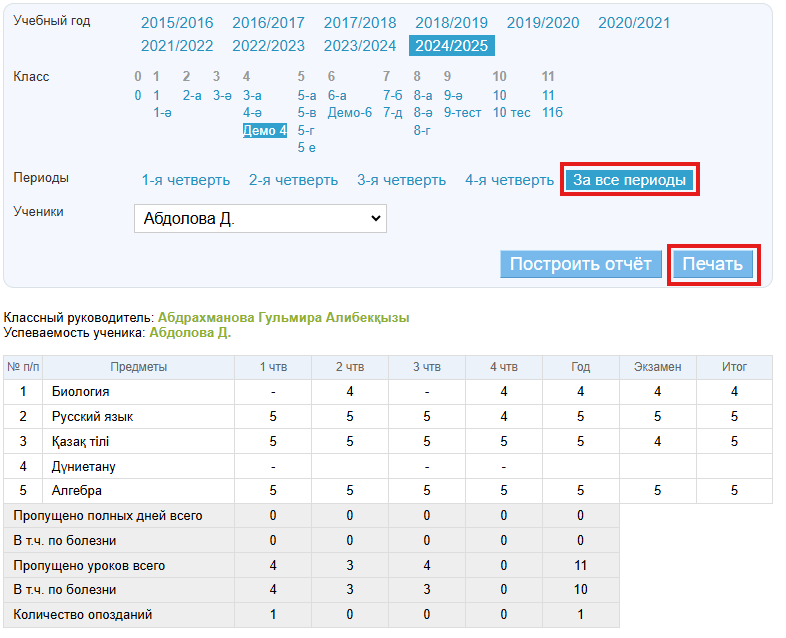Select the highlighted 2024/2025 school year
This screenshot has height=638, width=786.
pos(452,45)
